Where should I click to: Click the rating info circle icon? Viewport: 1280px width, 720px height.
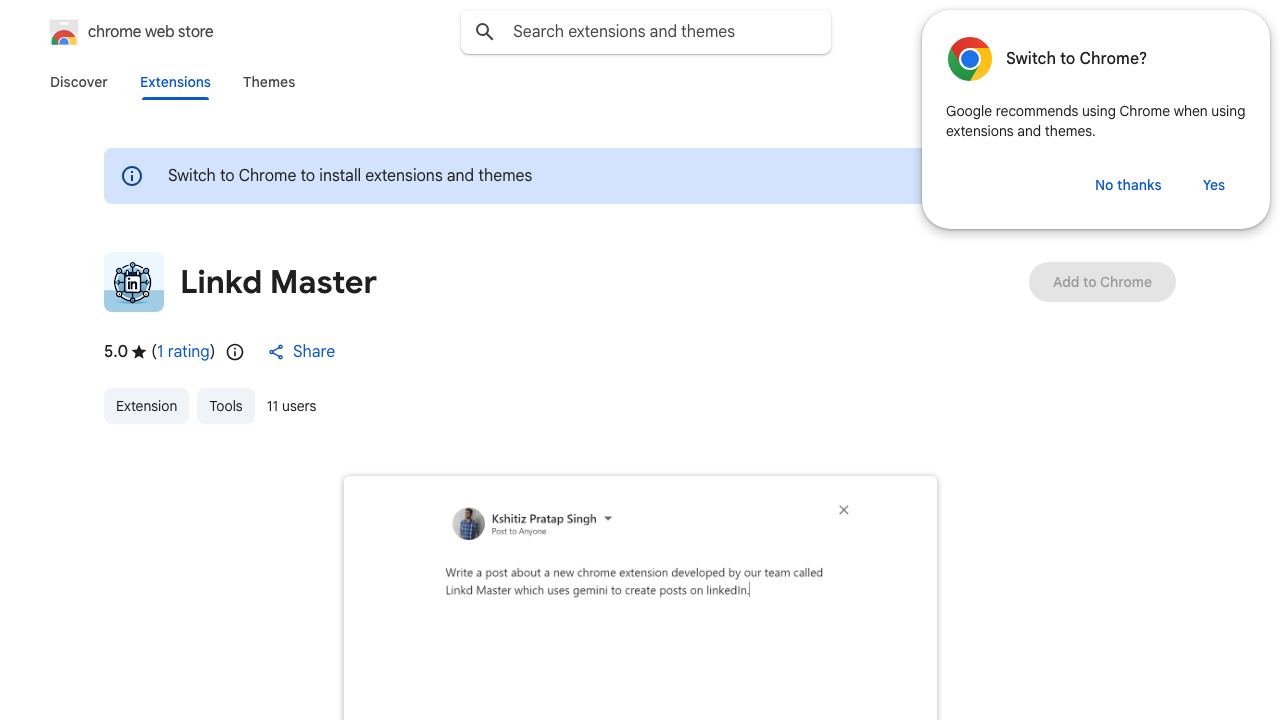pyautogui.click(x=235, y=352)
